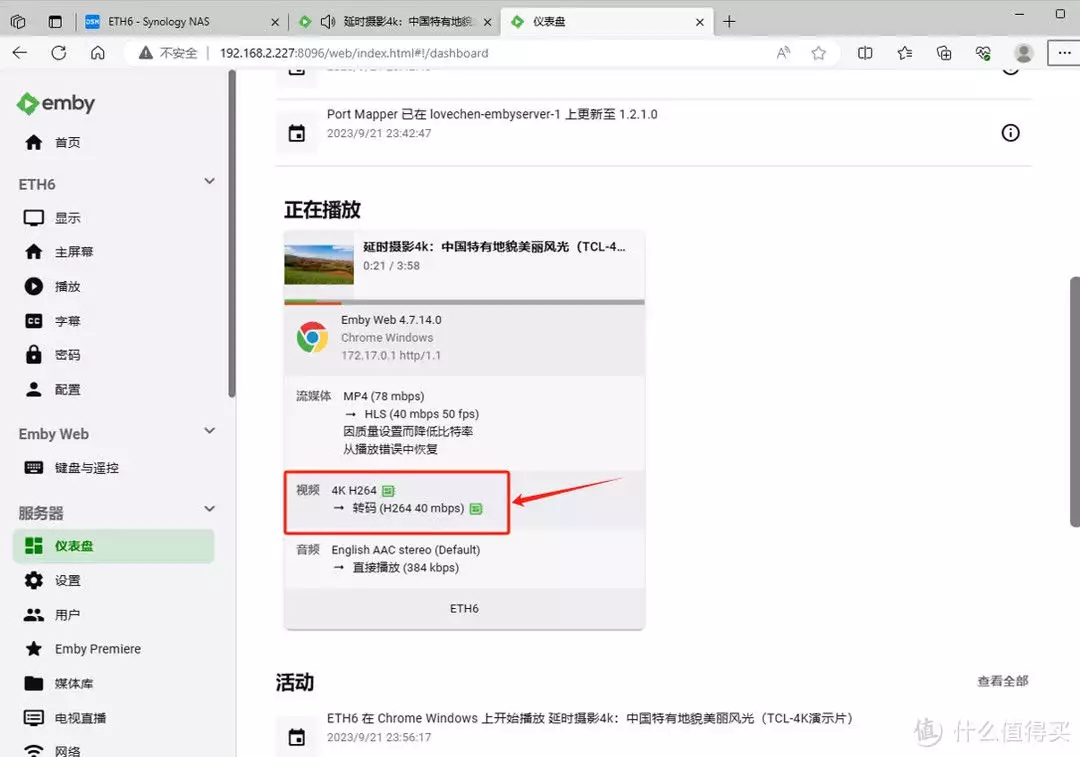Screen dimensions: 1080x757
Task: Go to browser home page
Action: click(98, 53)
